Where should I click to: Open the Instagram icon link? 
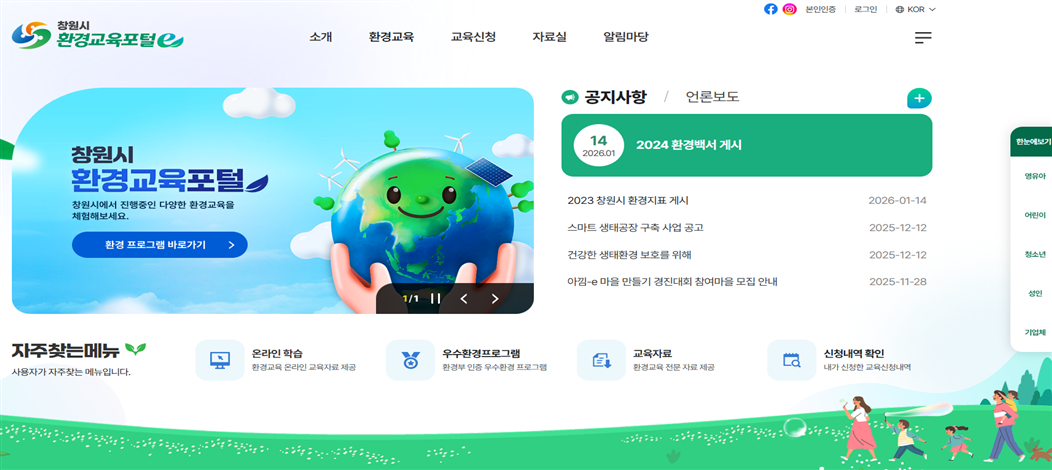(x=790, y=9)
